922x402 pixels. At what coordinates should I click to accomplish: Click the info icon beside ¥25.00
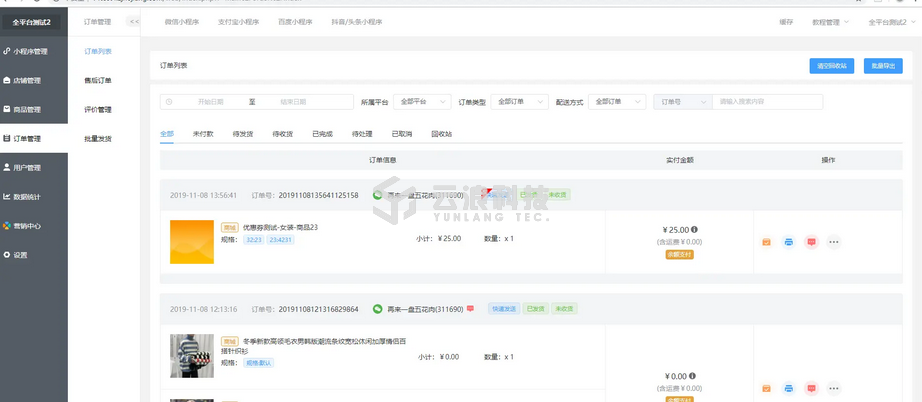pos(694,230)
